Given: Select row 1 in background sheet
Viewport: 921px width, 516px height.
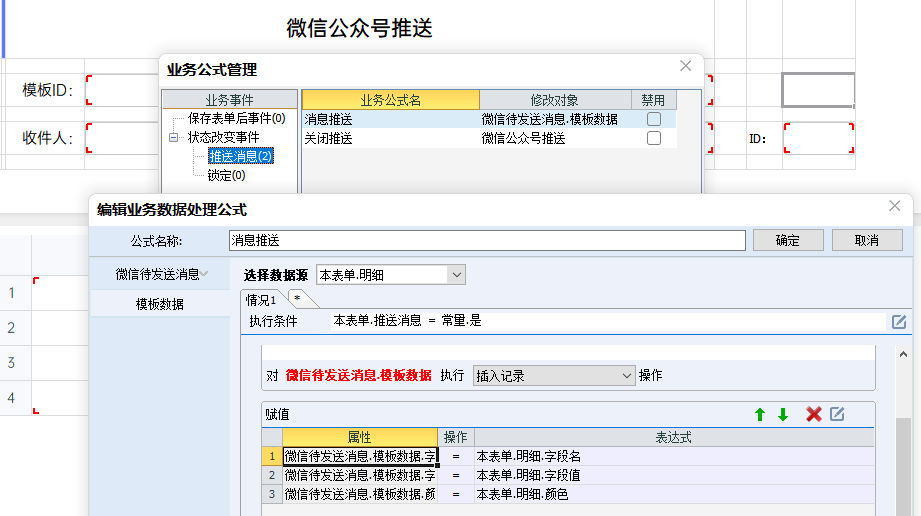Looking at the screenshot, I should click(x=12, y=293).
